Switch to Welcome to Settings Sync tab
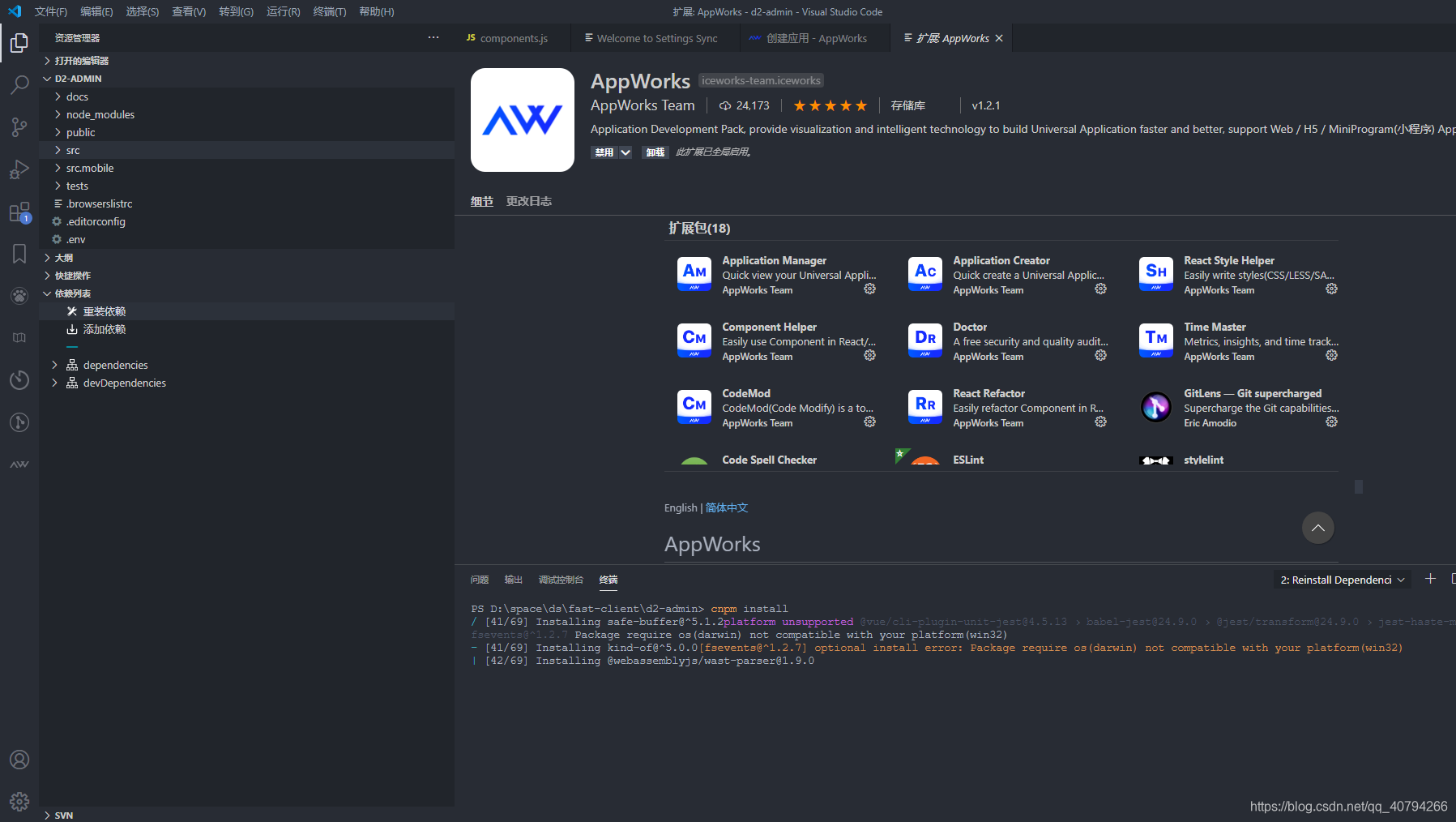The width and height of the screenshot is (1456, 822). (655, 38)
